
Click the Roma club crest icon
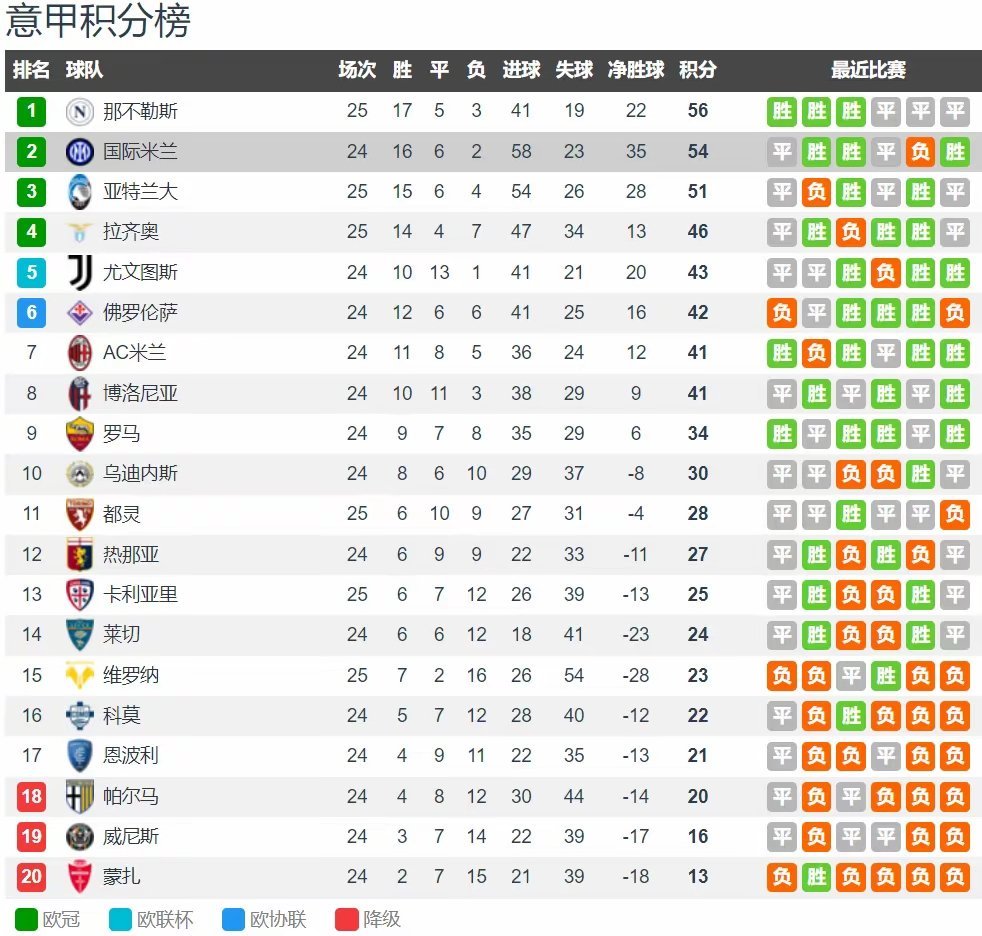pyautogui.click(x=80, y=434)
